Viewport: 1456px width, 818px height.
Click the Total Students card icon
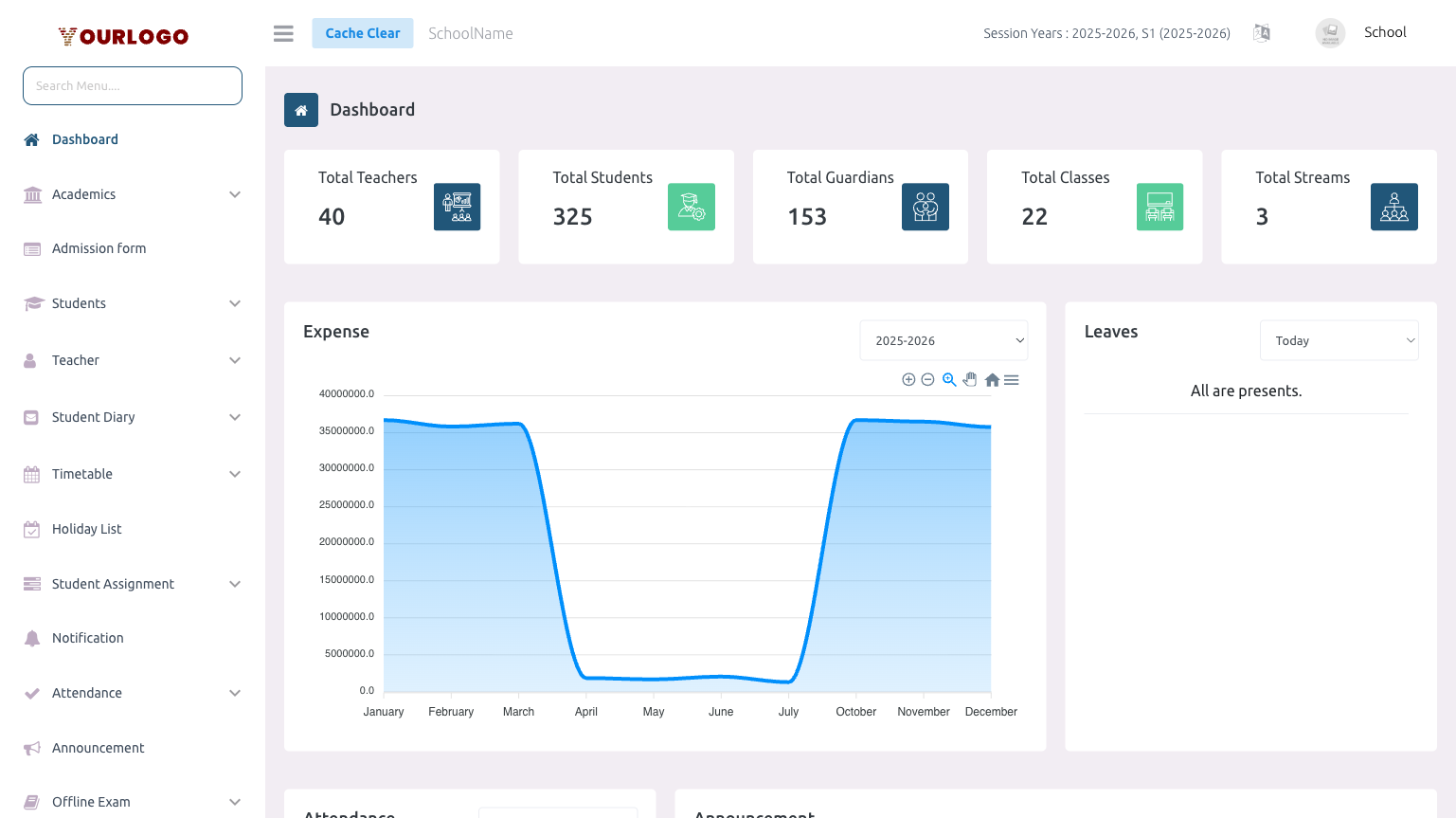point(691,207)
